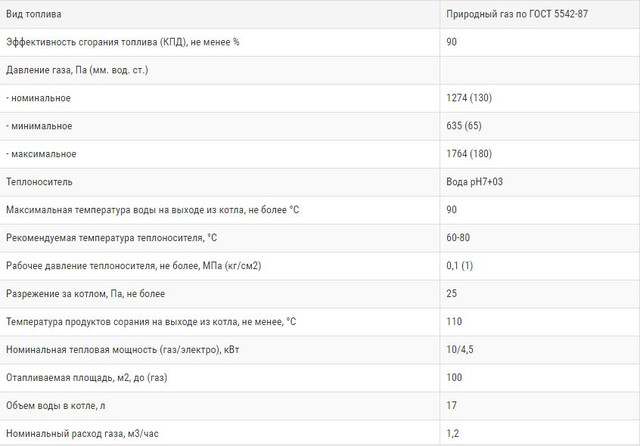Click the 'Давление газа, Па' row
Viewport: 640px width, 446px height.
[320, 70]
